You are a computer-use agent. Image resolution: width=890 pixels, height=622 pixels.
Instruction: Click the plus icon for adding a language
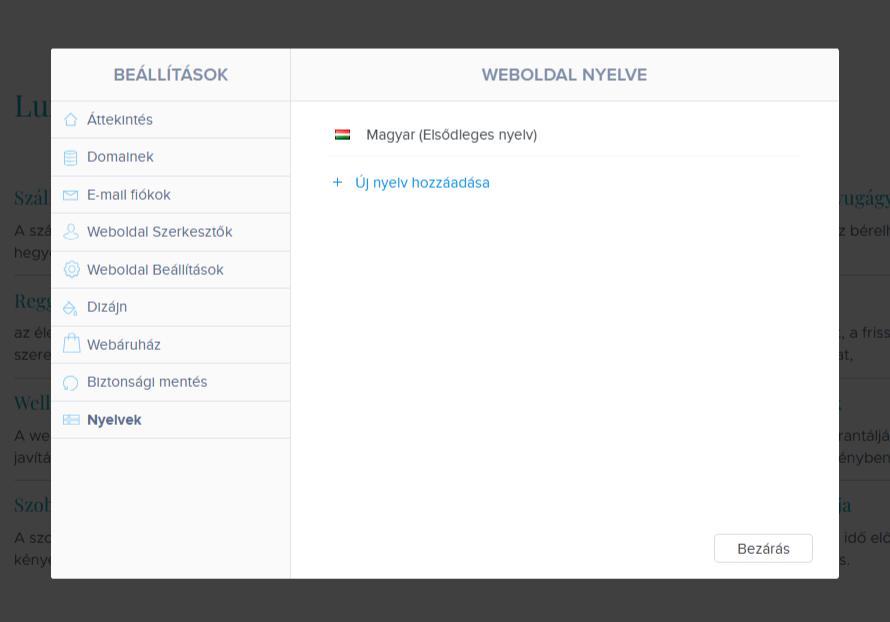click(x=337, y=182)
